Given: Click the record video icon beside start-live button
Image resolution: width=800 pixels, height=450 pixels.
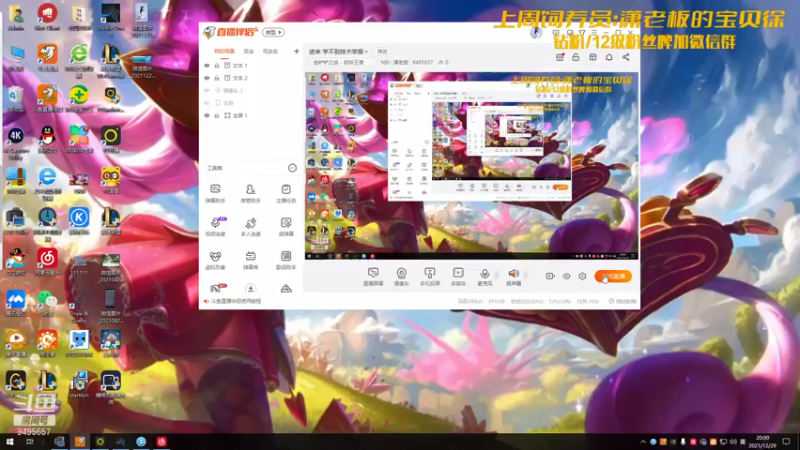Looking at the screenshot, I should coord(550,276).
